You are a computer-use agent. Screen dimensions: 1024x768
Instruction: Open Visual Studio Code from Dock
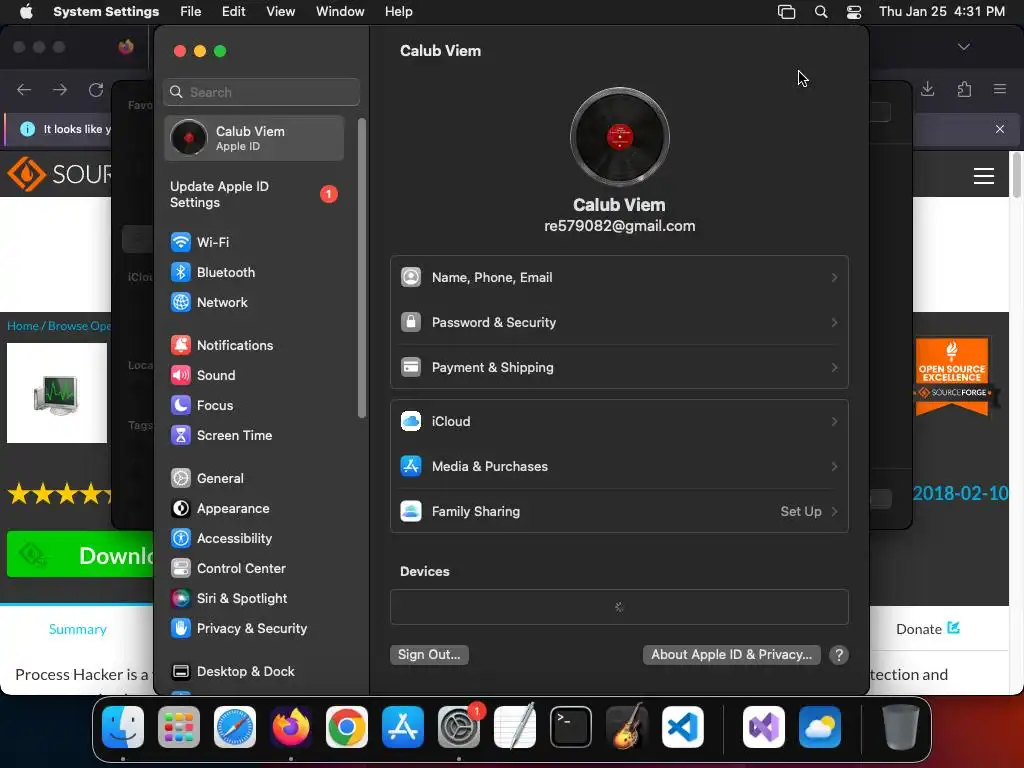pyautogui.click(x=683, y=727)
